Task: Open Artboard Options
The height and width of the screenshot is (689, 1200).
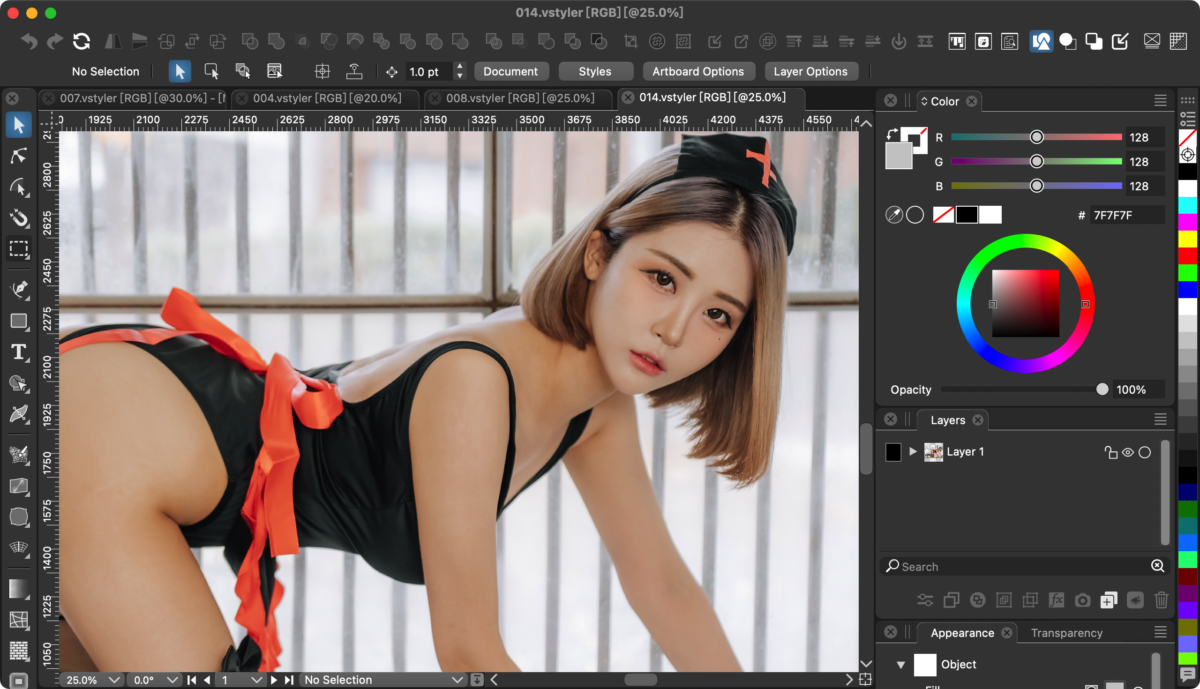Action: (698, 71)
